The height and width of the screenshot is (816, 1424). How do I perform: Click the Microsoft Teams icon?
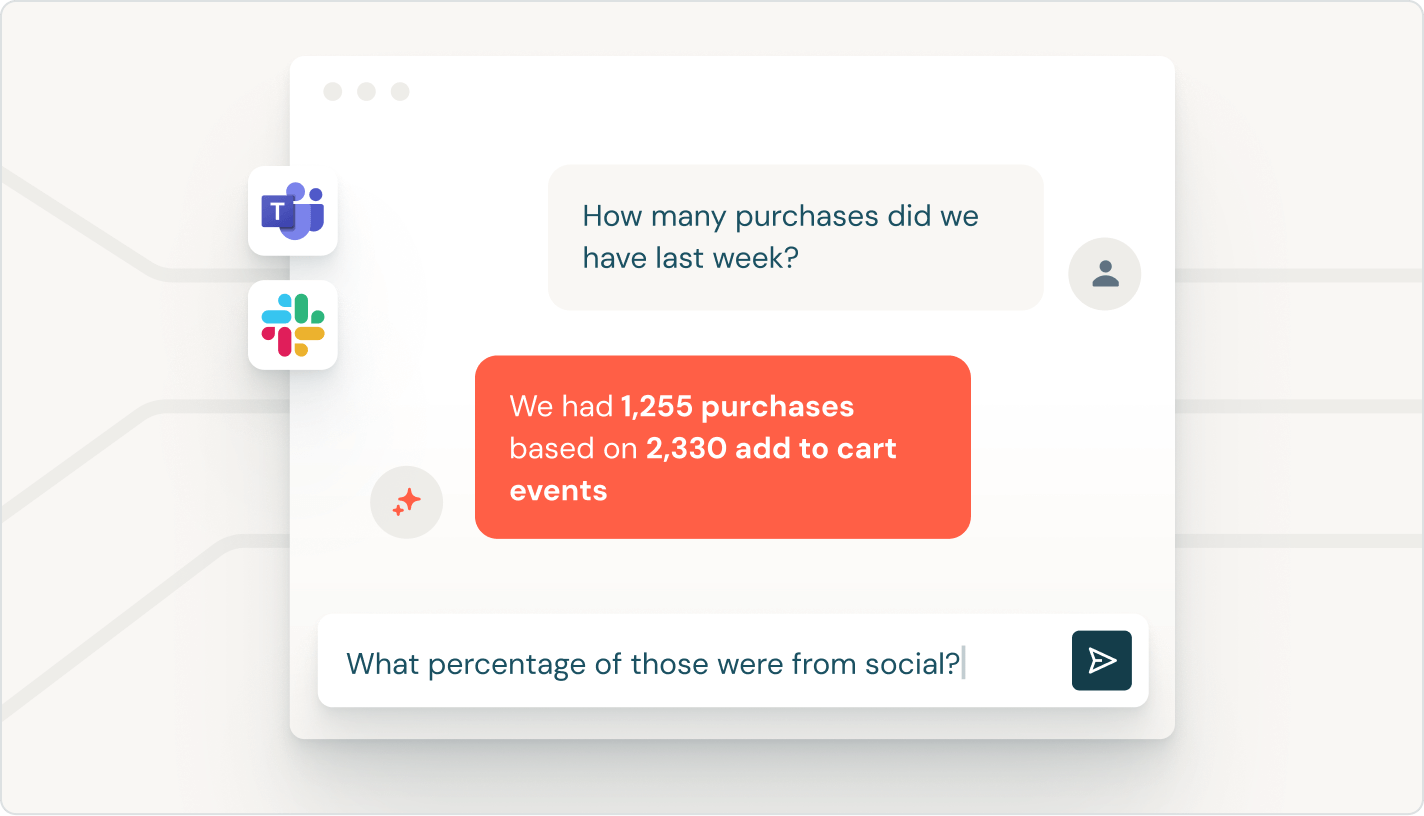click(x=293, y=211)
